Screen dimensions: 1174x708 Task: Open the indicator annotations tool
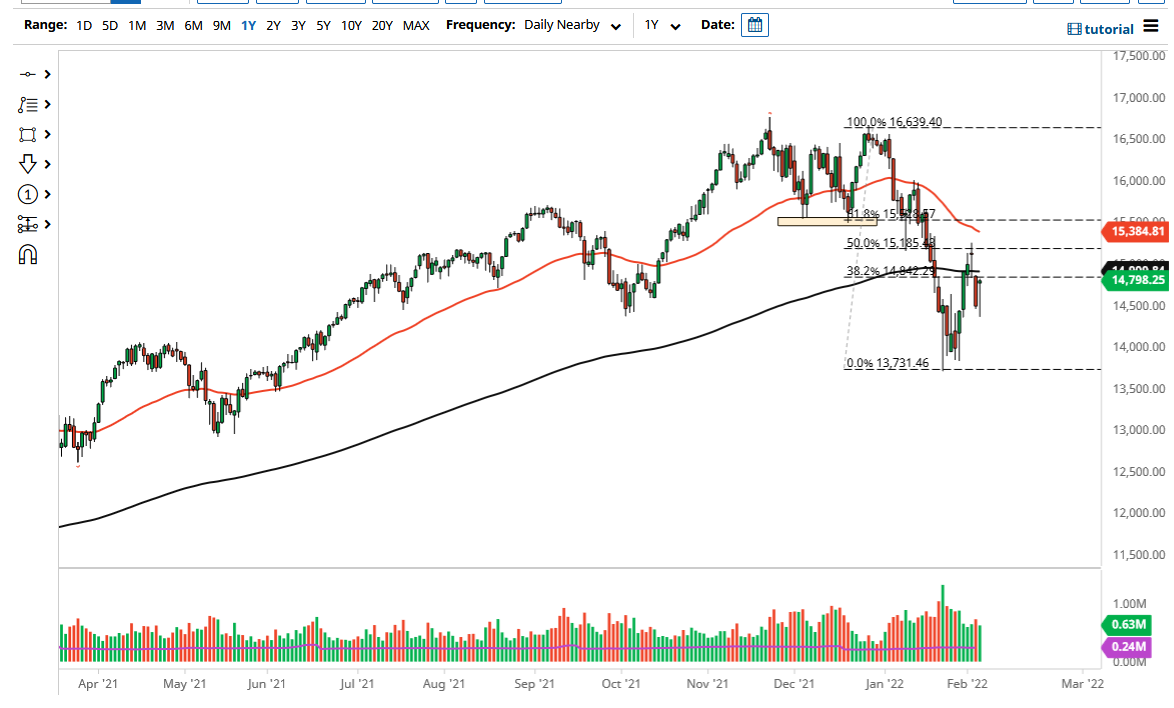tap(27, 104)
